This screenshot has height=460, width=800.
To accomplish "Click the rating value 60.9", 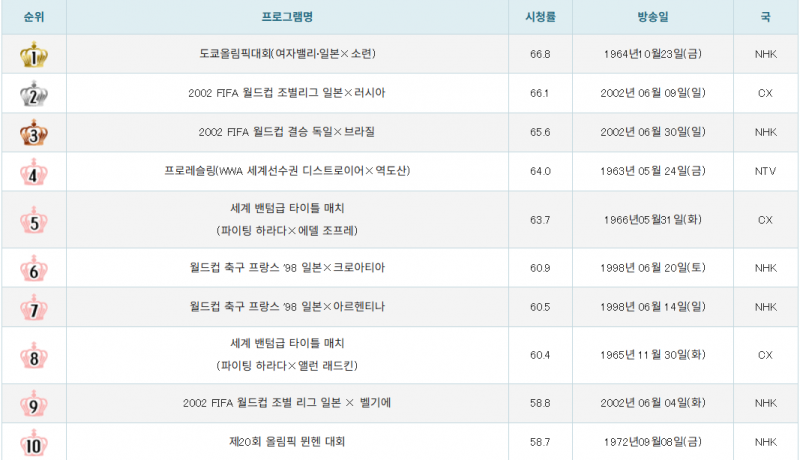I will pos(540,268).
